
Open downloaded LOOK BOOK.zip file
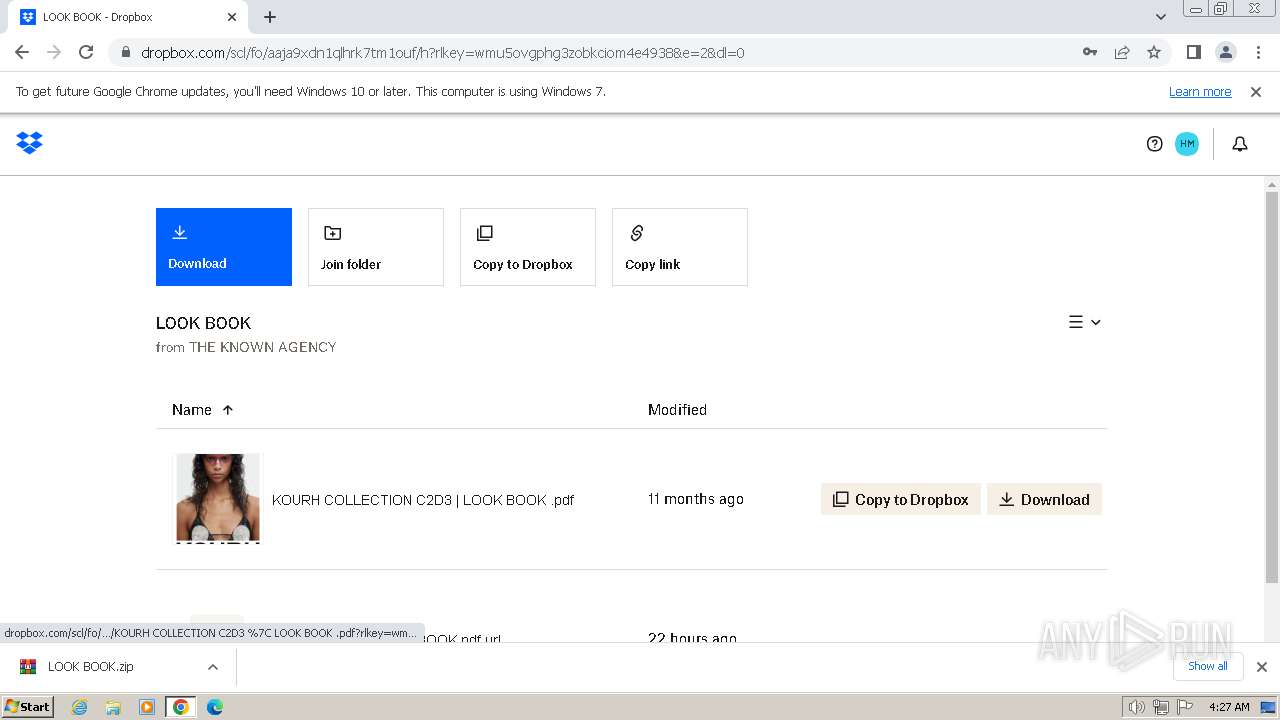pos(91,667)
